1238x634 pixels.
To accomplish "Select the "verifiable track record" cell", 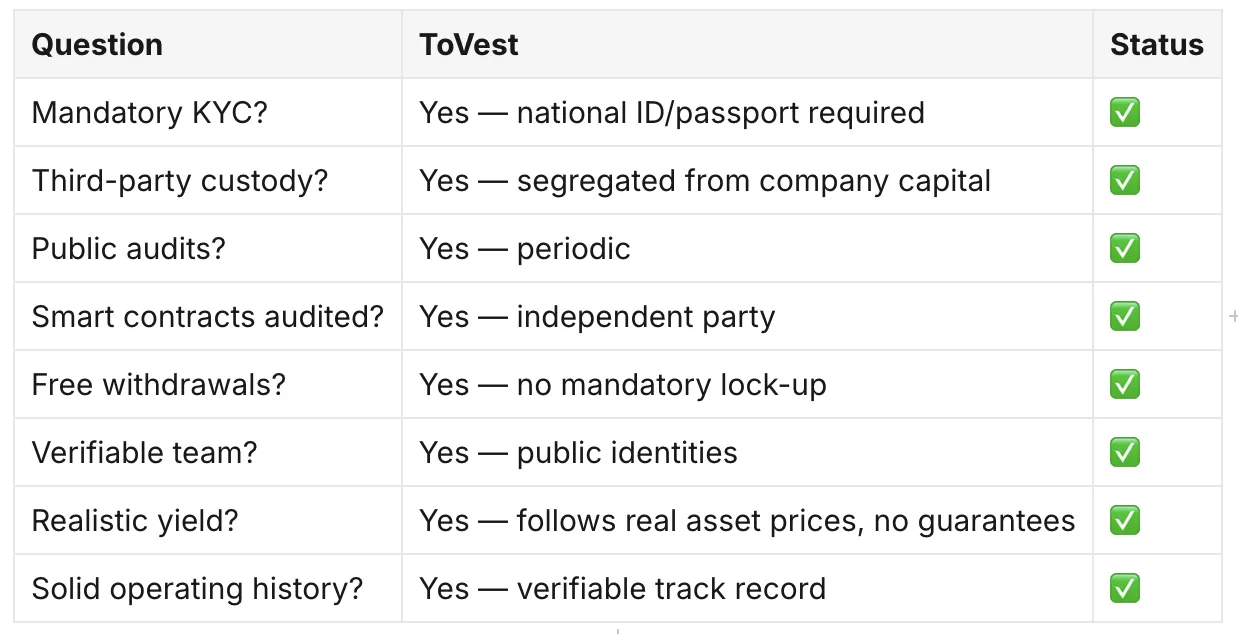I will tap(747, 589).
